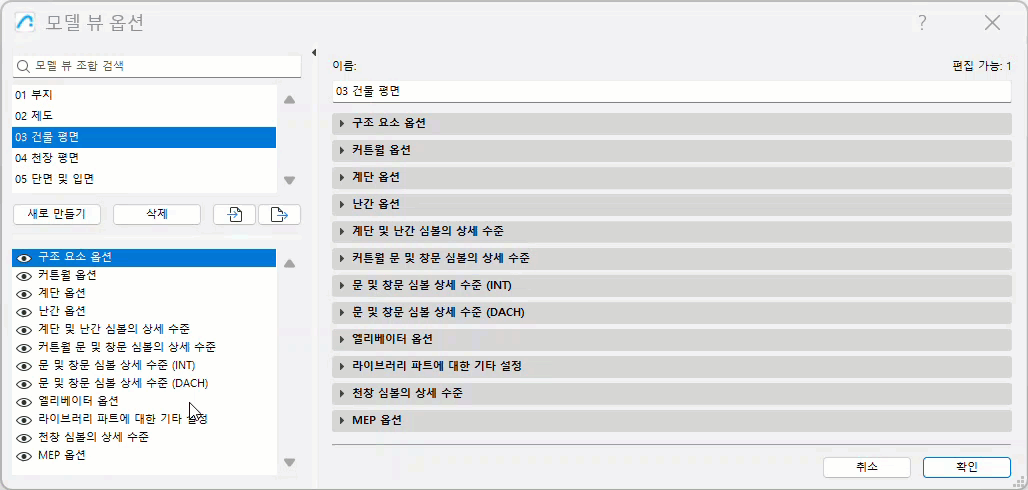The width and height of the screenshot is (1028, 490).
Task: Toggle eye icon for MEP 옵션
Action: point(25,455)
